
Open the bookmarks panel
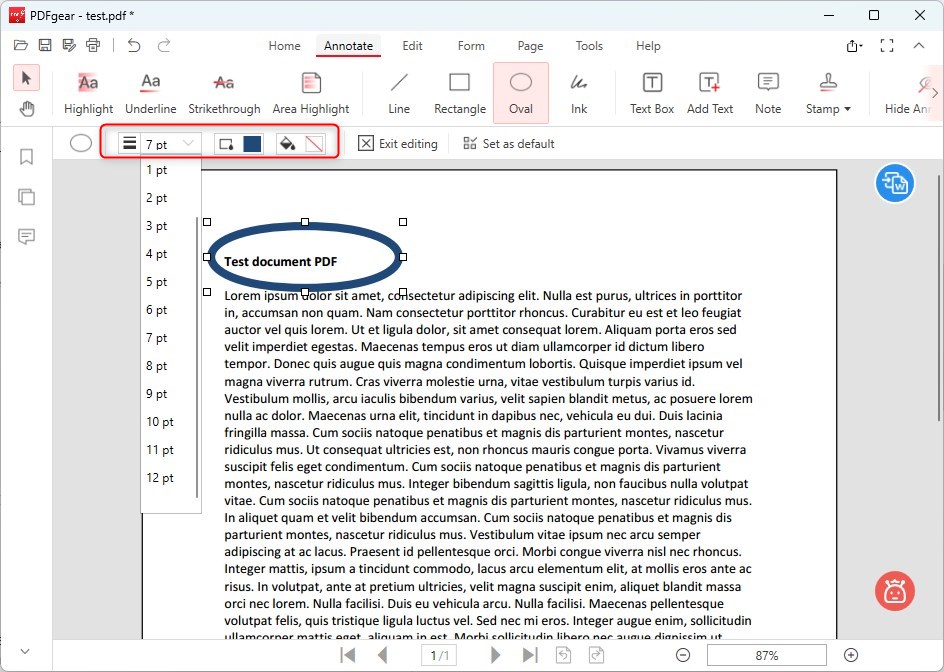26,156
